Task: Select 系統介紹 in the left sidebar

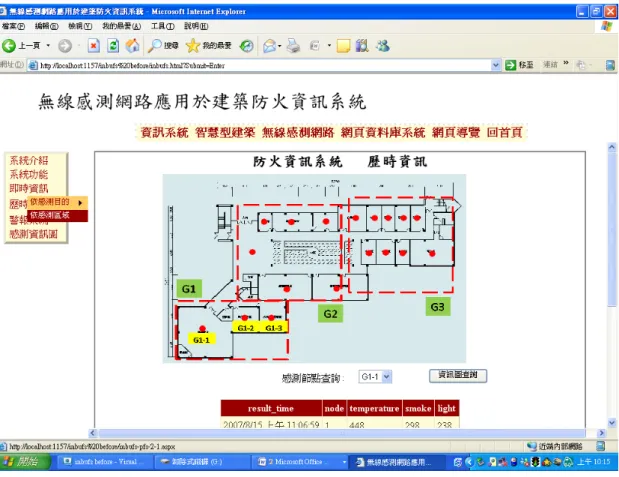Action: point(29,160)
